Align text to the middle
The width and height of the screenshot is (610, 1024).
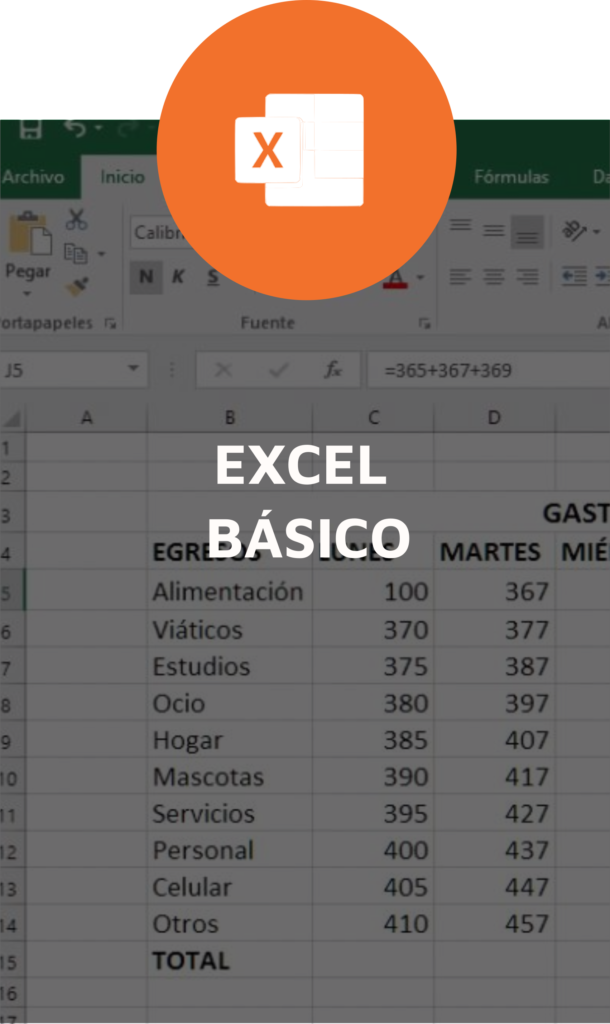[x=494, y=231]
